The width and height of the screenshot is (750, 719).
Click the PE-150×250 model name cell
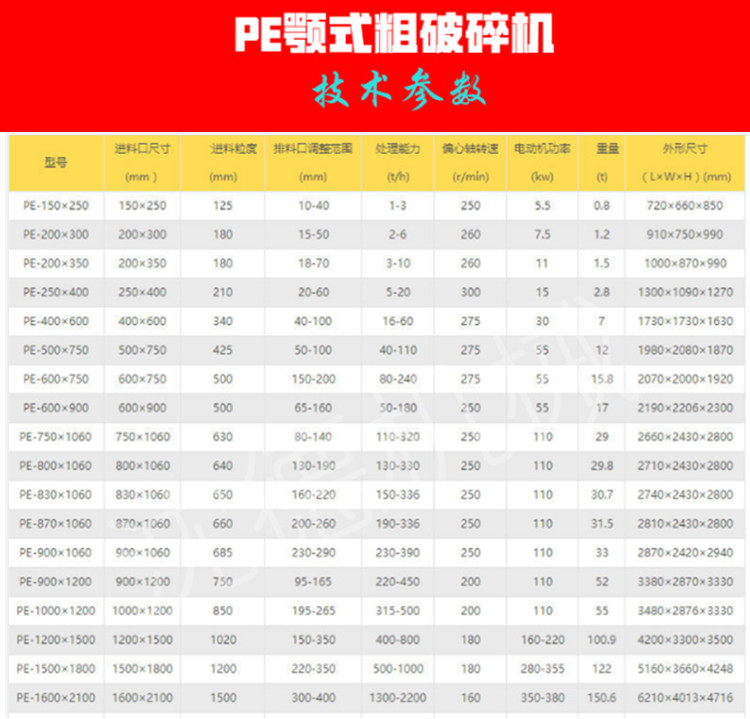pos(56,205)
